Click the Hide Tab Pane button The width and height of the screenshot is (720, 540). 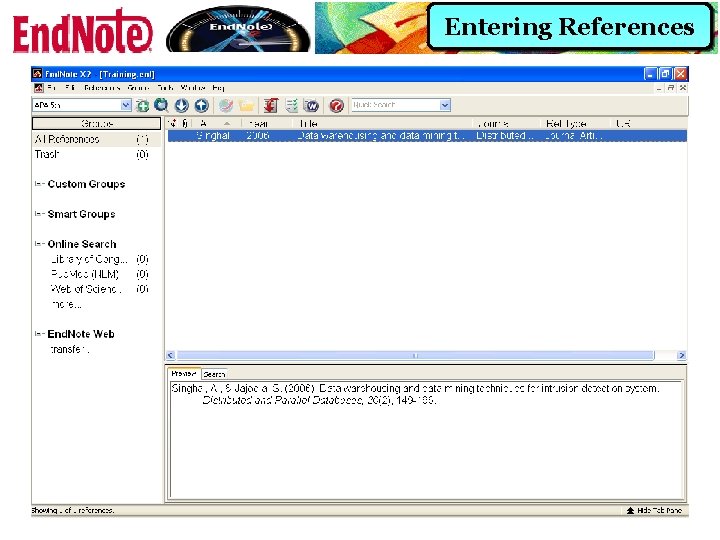(x=654, y=510)
